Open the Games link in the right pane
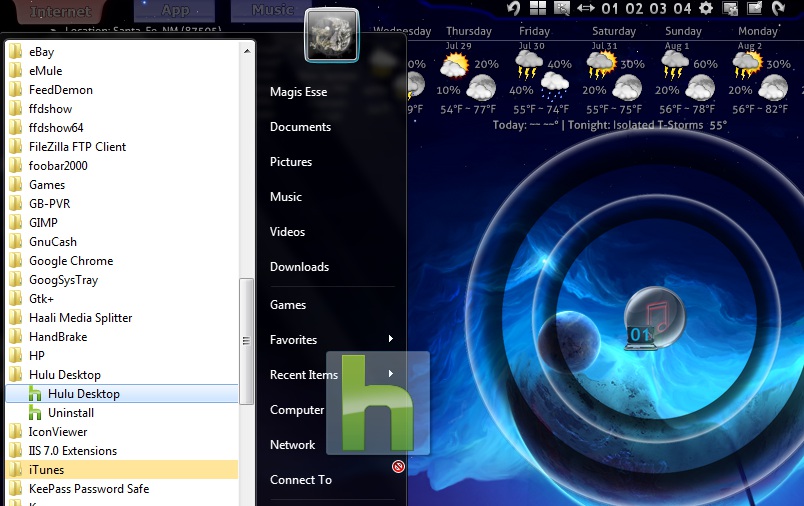The width and height of the screenshot is (804, 506). [288, 305]
